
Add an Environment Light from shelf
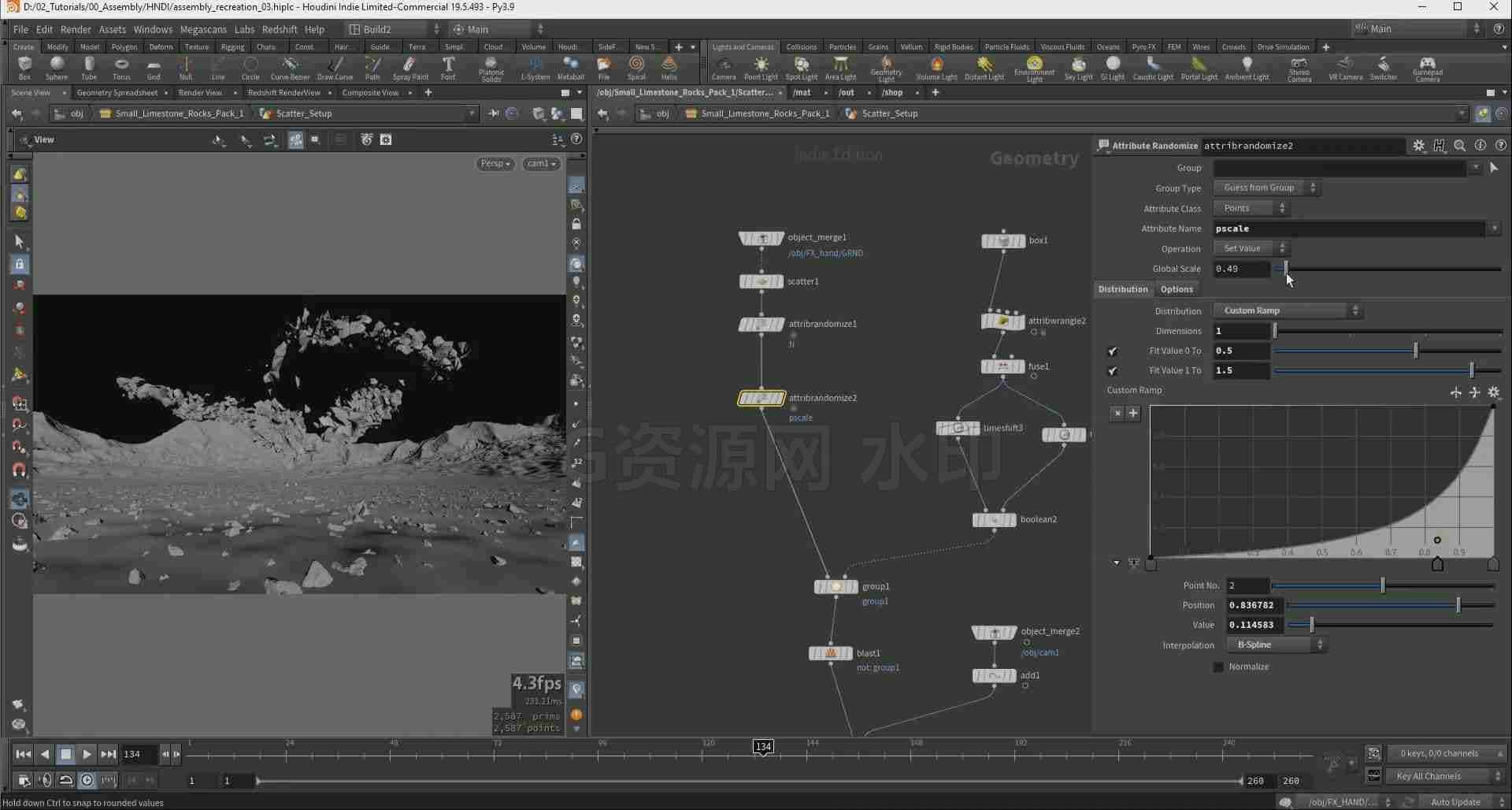1035,69
